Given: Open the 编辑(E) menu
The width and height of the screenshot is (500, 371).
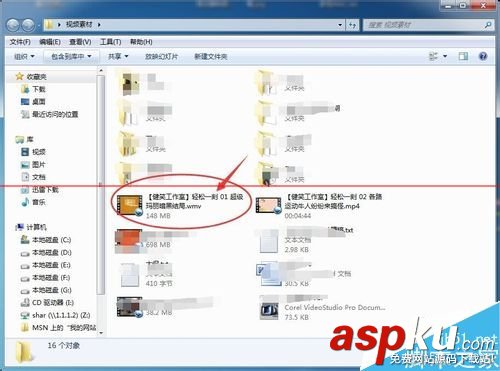Looking at the screenshot, I should [50, 42].
